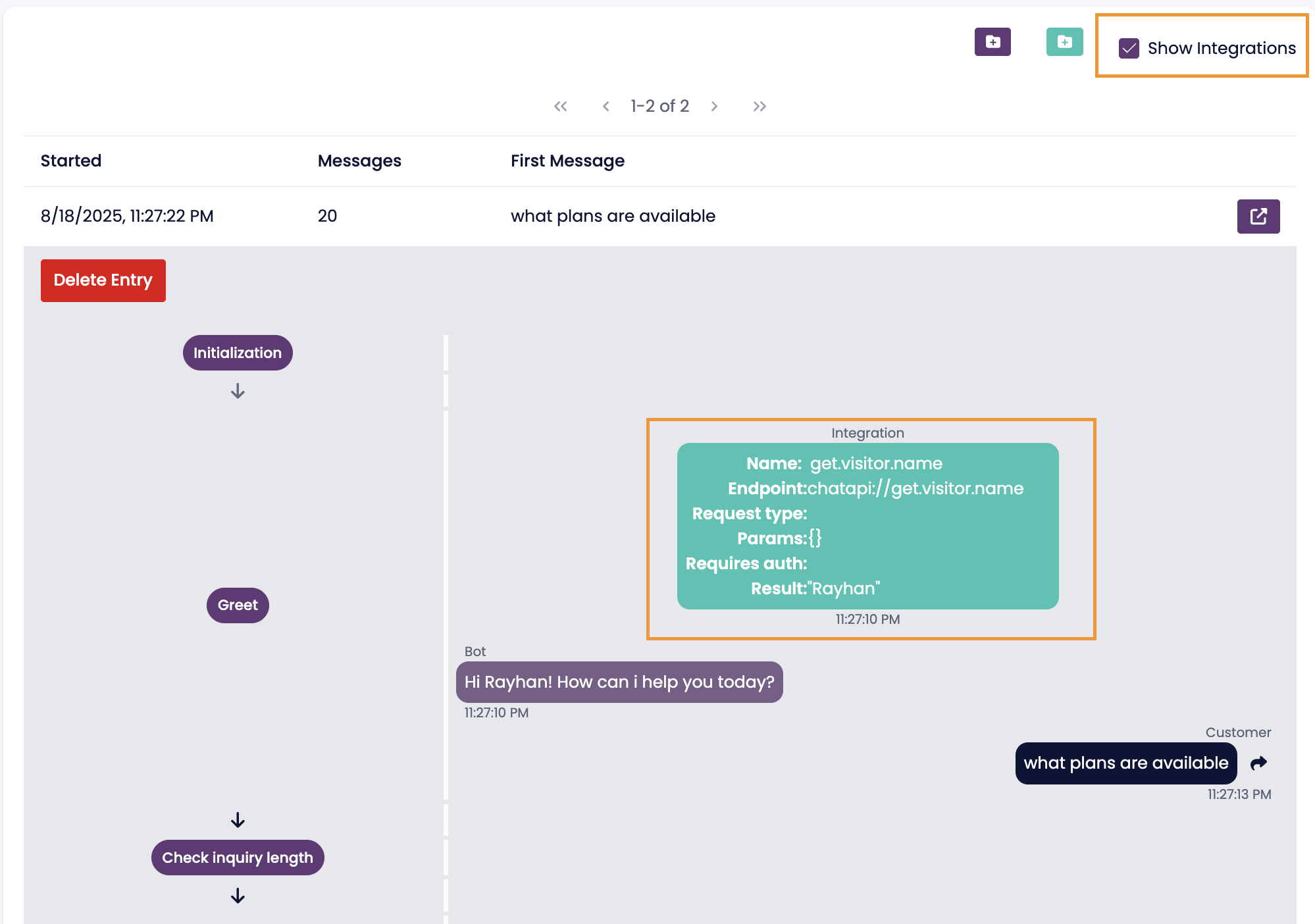The width and height of the screenshot is (1315, 924).
Task: Click the customer's plans question bubble
Action: coord(1125,763)
